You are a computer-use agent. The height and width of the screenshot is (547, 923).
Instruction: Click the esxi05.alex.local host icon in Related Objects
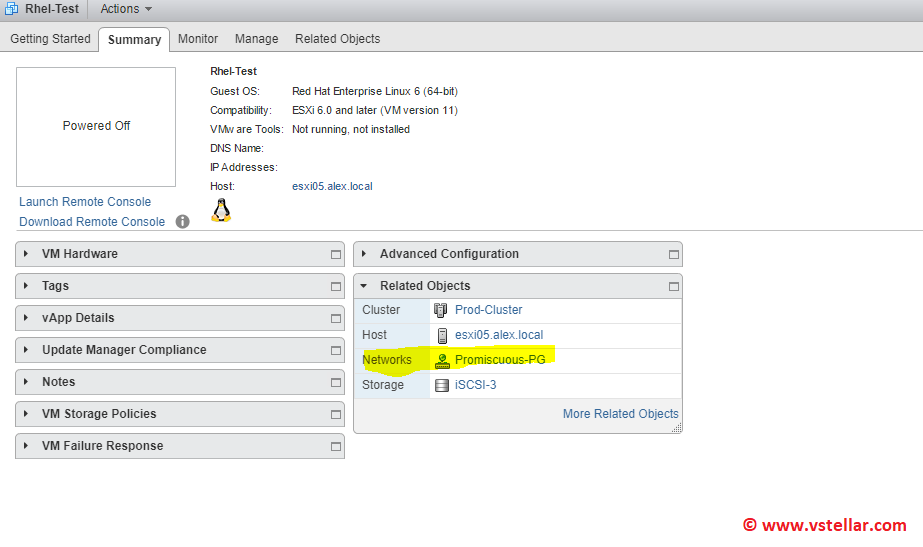(x=441, y=335)
